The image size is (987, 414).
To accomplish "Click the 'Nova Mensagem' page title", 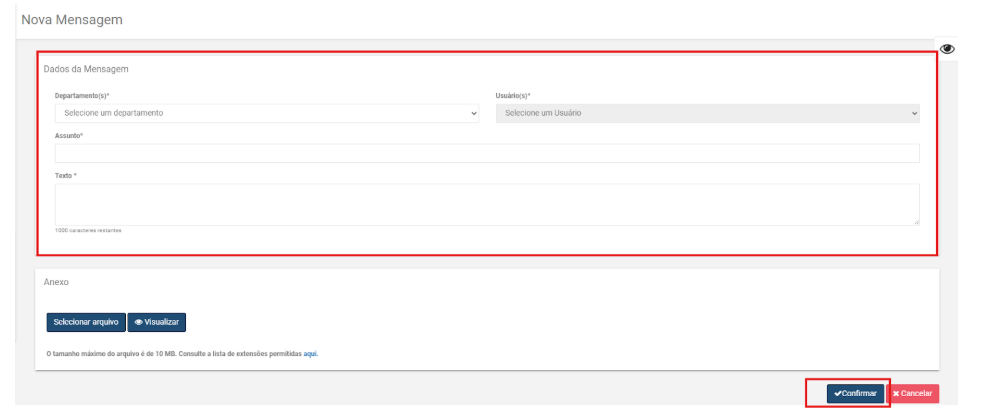I will pos(72,20).
